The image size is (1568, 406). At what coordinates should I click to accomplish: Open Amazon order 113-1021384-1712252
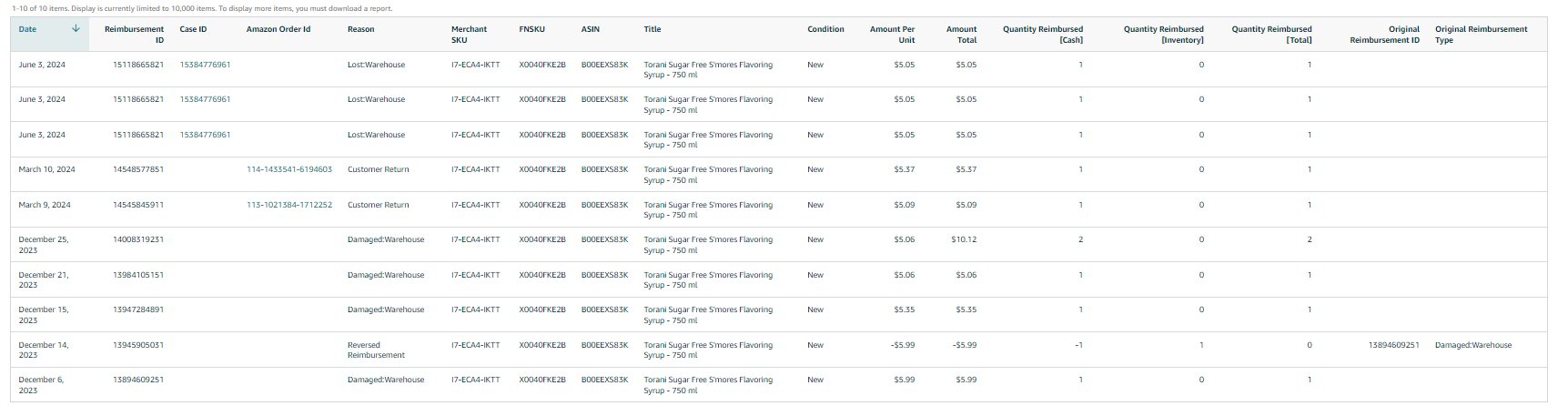(x=289, y=205)
